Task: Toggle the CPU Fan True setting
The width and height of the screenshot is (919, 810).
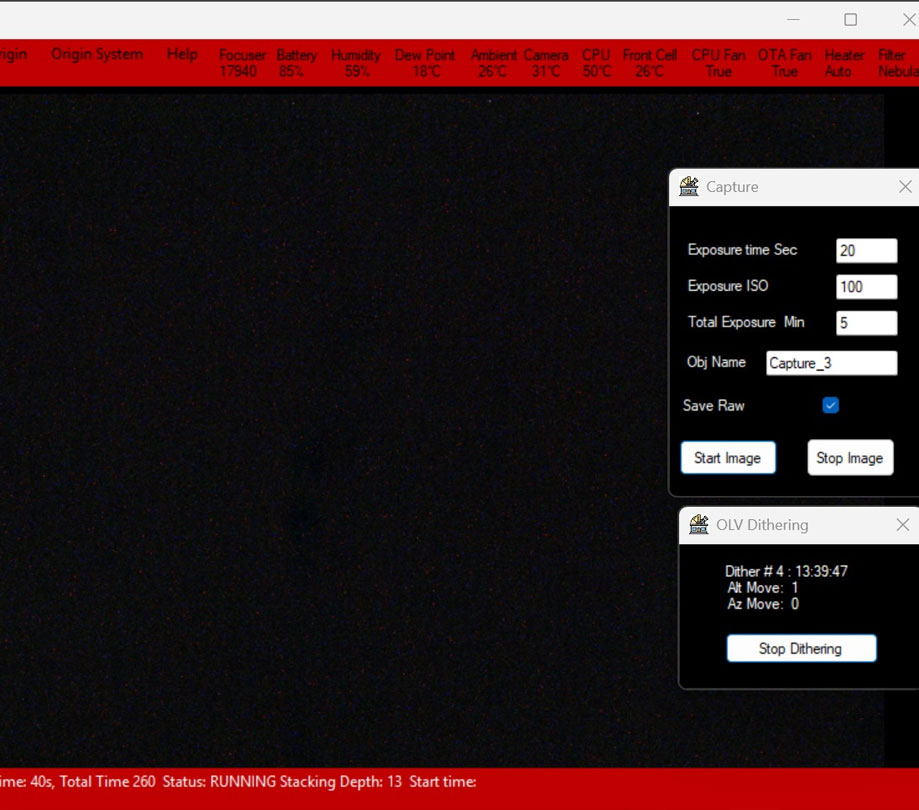Action: [x=718, y=62]
